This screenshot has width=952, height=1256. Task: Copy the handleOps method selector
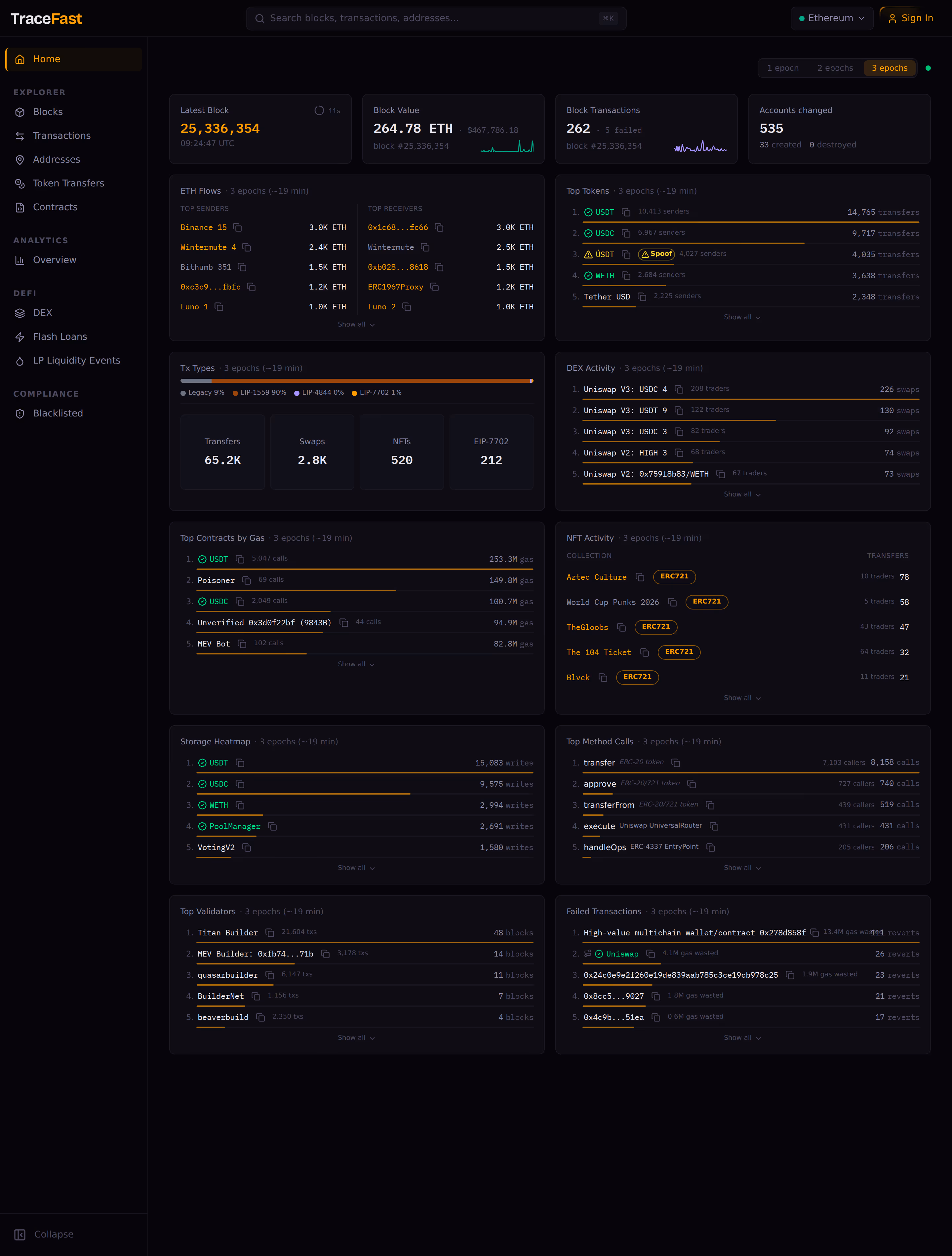[711, 847]
